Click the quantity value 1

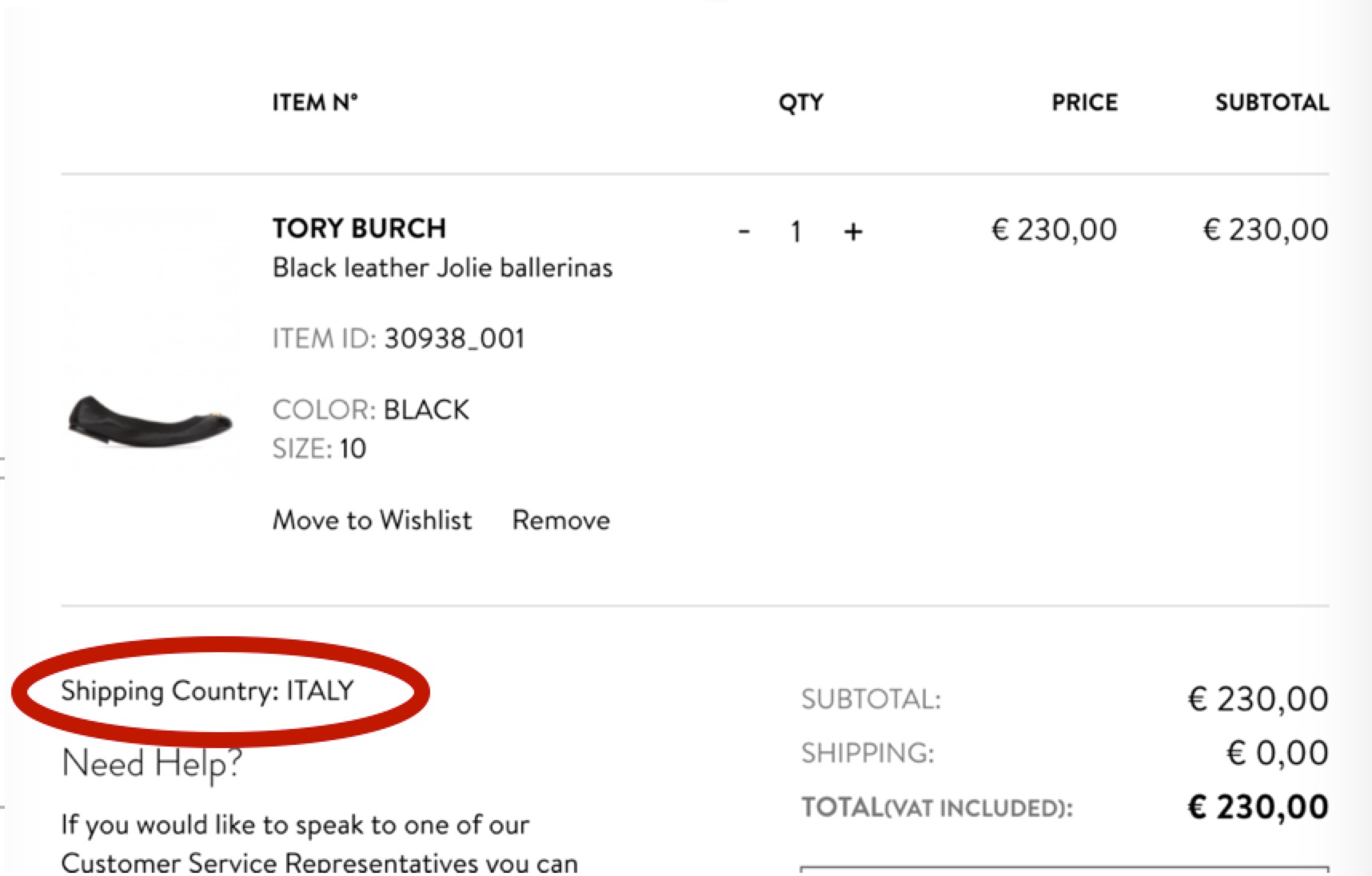click(x=796, y=232)
